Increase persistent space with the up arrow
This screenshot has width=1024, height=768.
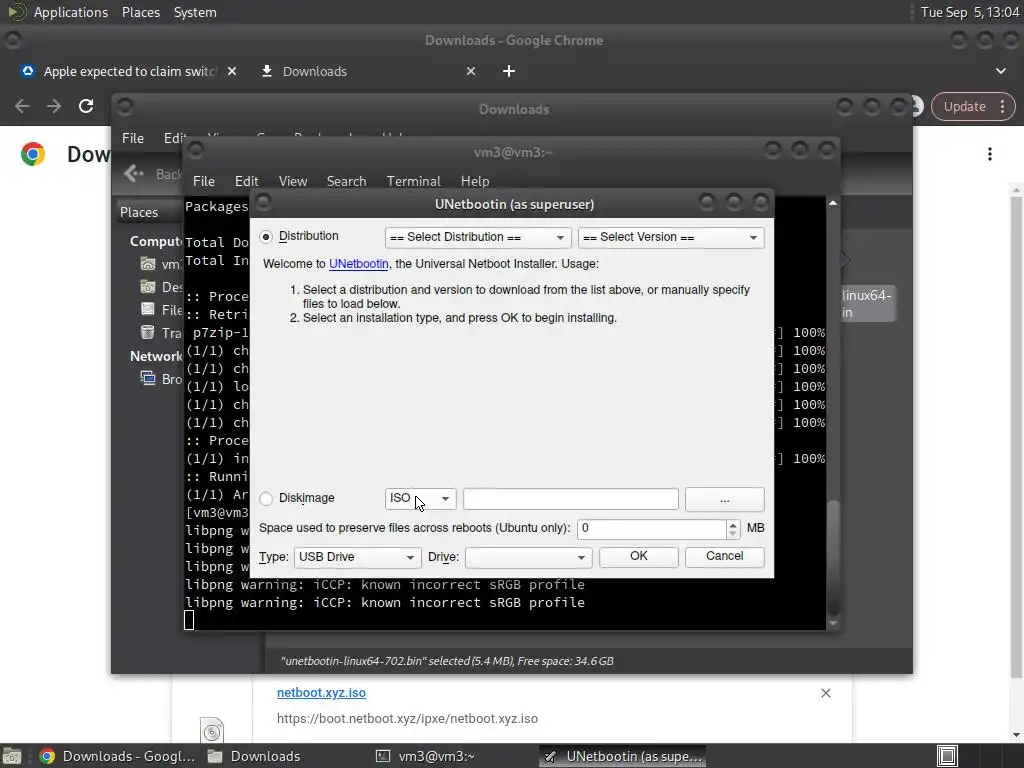[x=733, y=524]
